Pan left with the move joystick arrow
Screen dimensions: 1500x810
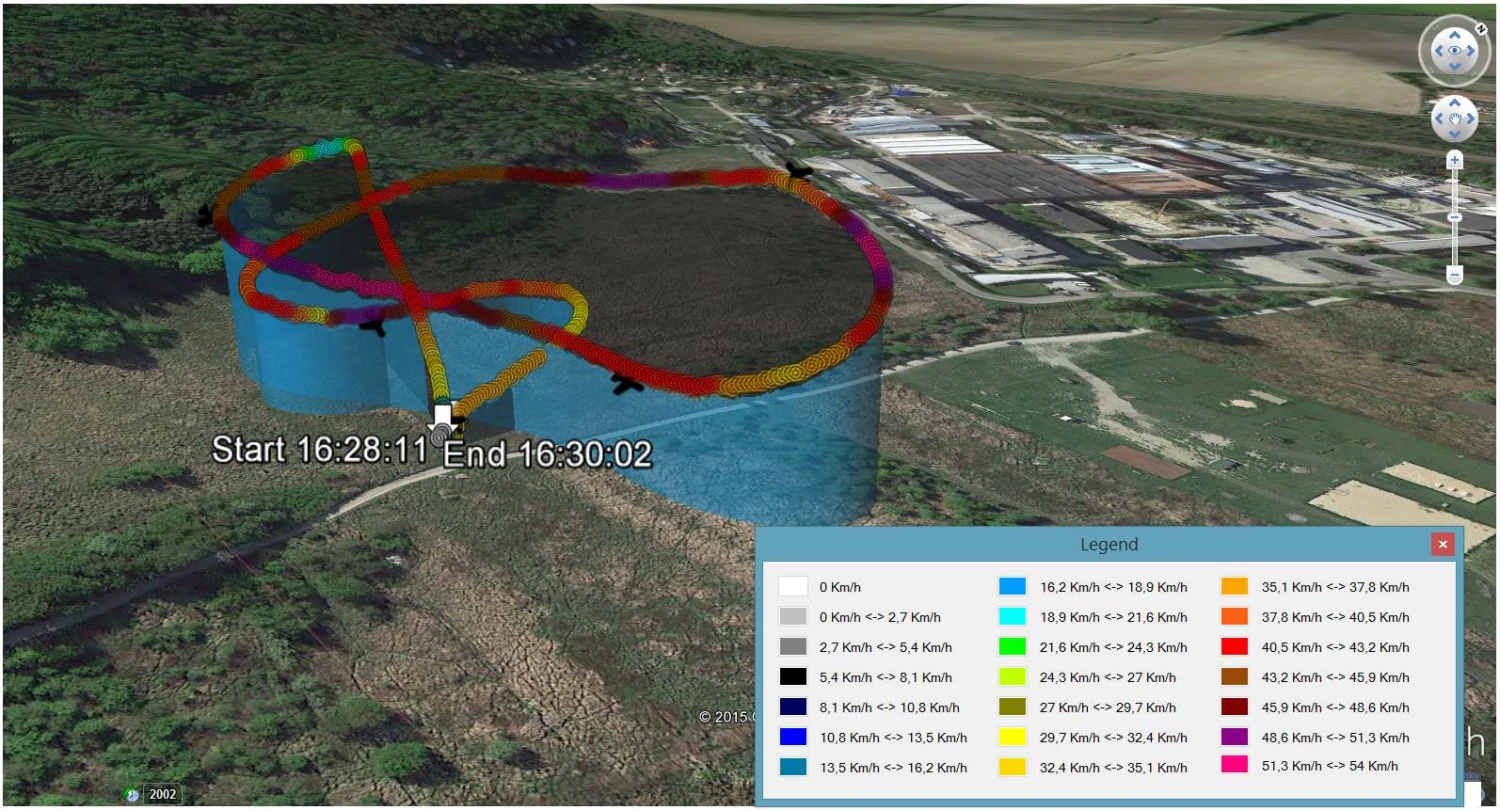[1439, 120]
